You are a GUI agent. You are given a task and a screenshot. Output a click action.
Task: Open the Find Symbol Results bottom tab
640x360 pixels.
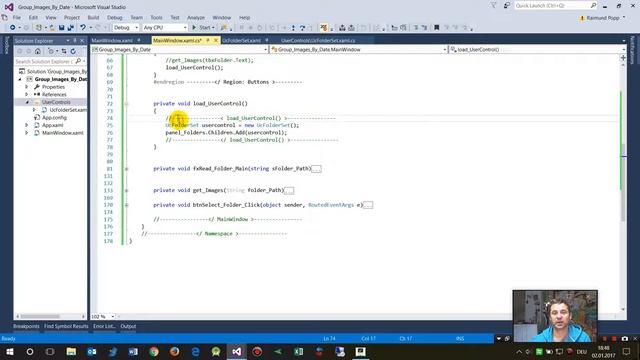tap(66, 326)
